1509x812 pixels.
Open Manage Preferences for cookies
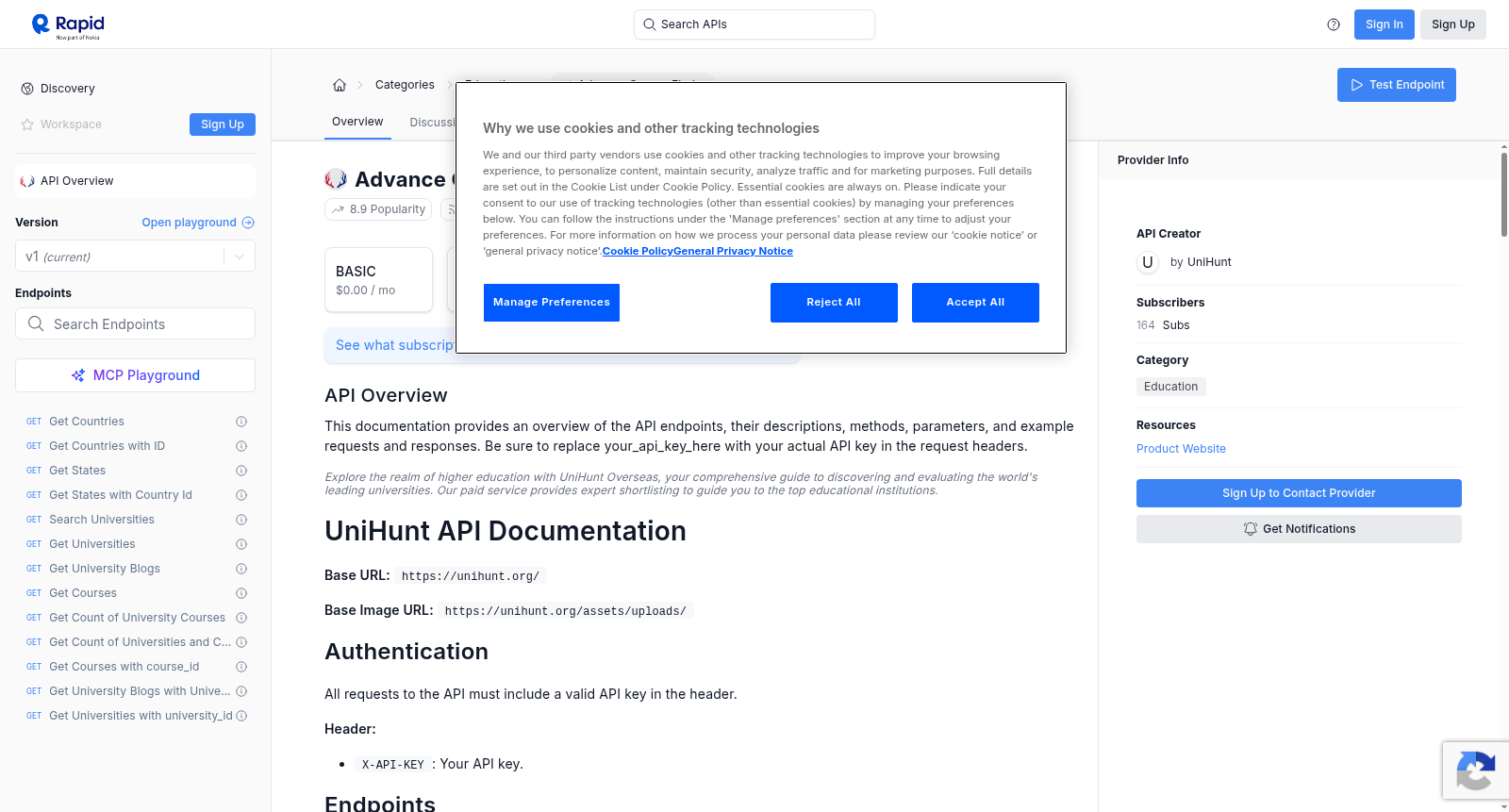[x=552, y=303]
